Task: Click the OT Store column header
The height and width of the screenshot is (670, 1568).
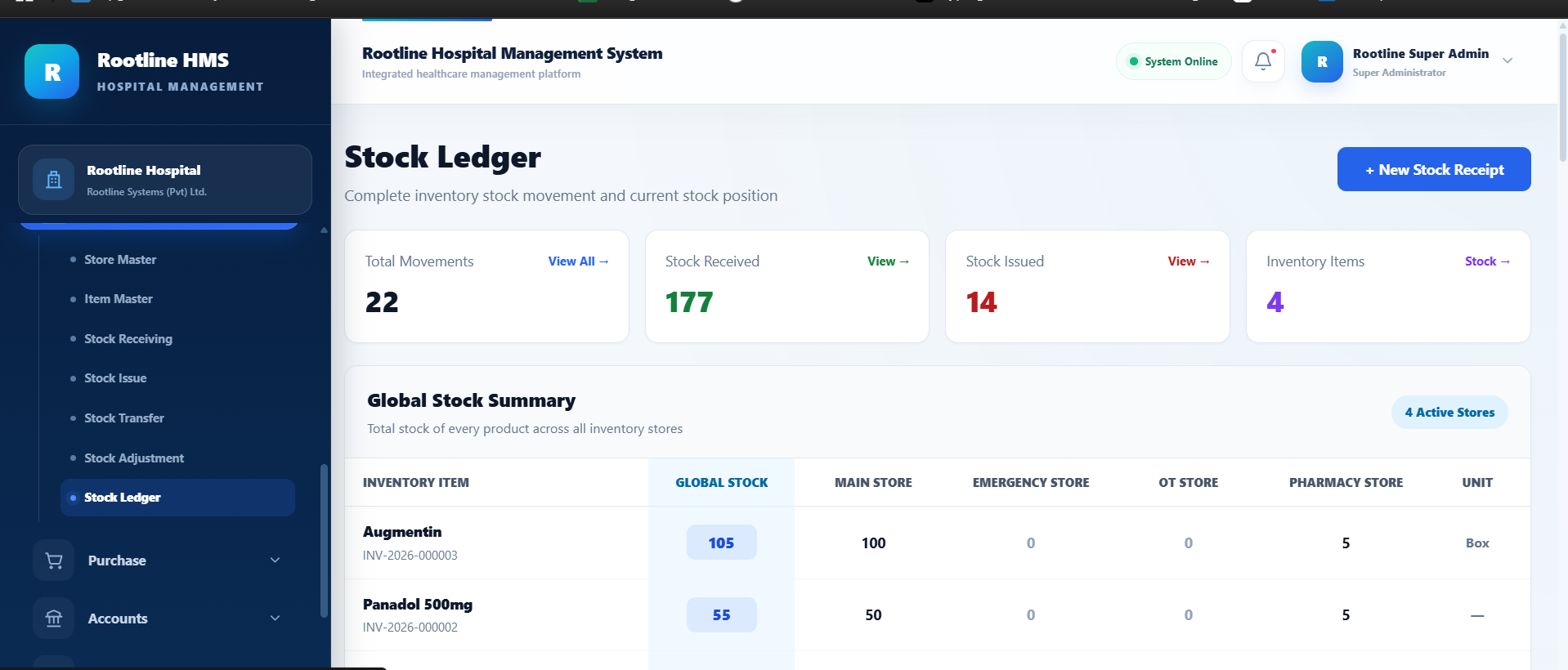Action: coord(1188,483)
